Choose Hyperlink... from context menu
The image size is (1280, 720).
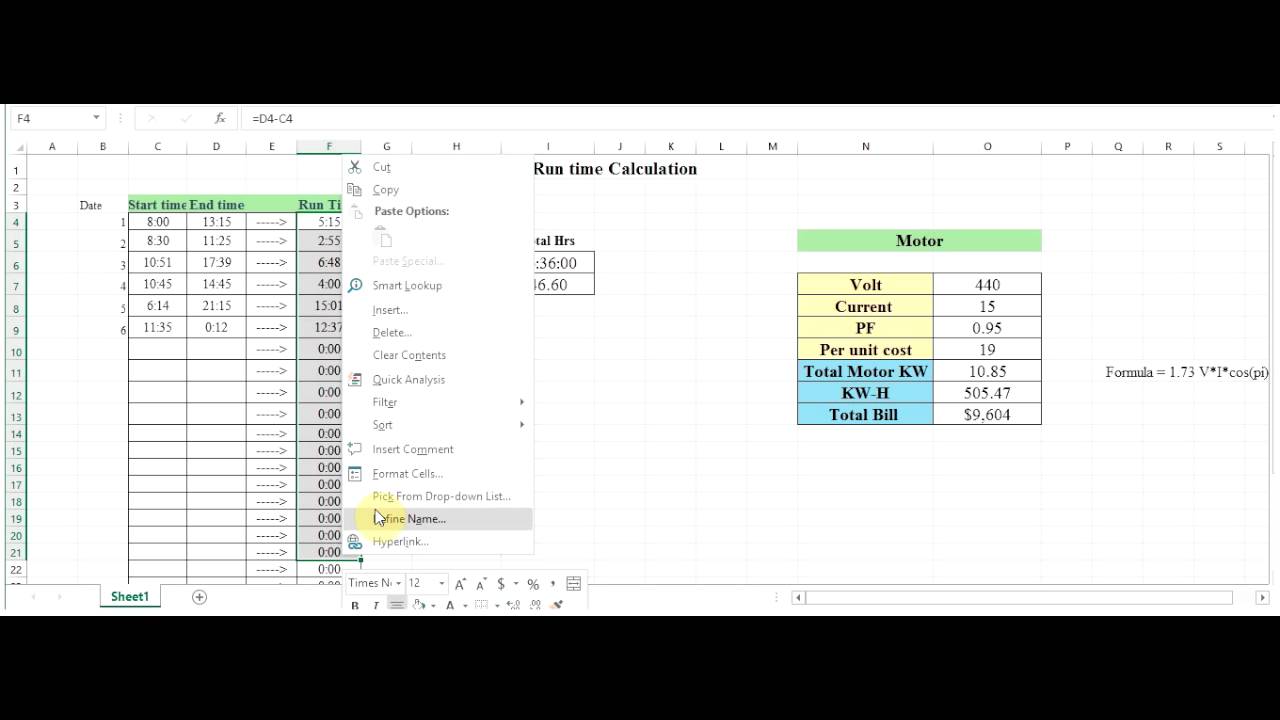[438, 542]
